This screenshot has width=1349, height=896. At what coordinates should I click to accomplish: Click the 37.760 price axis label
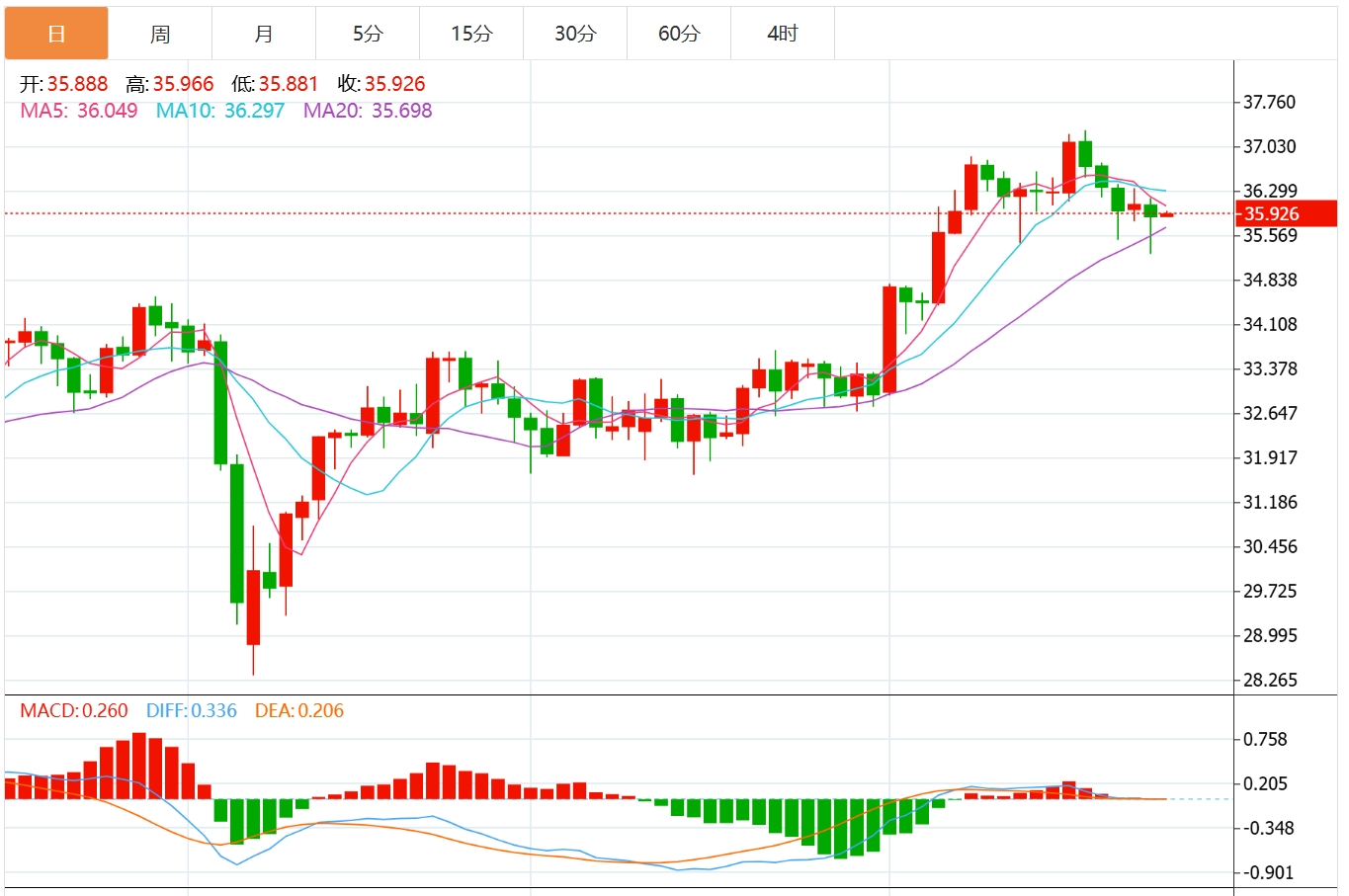click(1269, 102)
